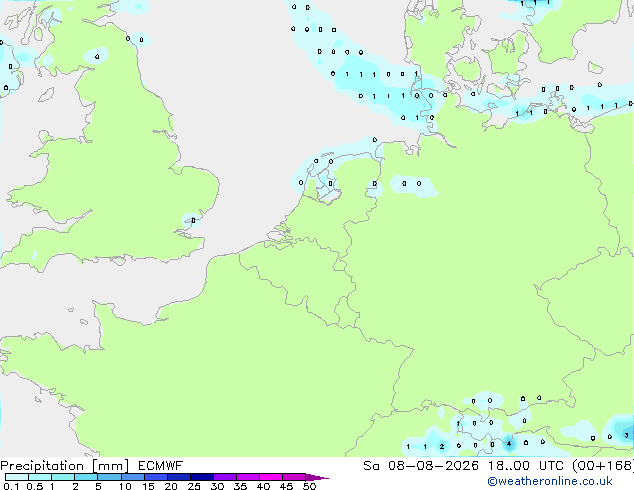Click the "18:00 UTC" time text

coord(525,466)
